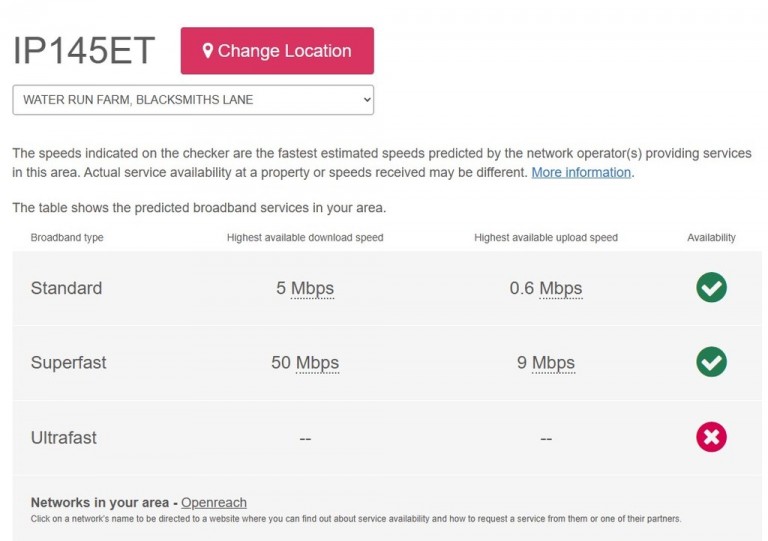Viewport: 768px width, 541px height.
Task: Open the Water Run Farm address dropdown
Action: tap(193, 100)
